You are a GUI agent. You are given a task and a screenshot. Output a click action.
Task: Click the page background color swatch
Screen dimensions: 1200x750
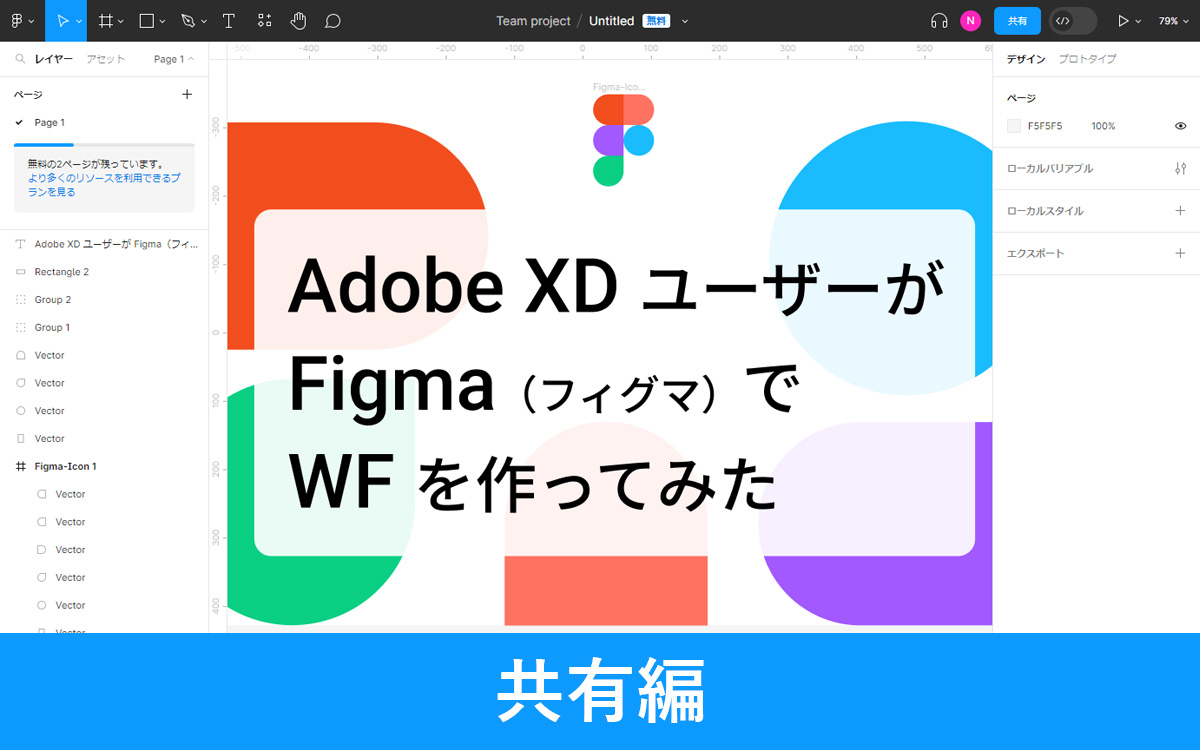1014,126
